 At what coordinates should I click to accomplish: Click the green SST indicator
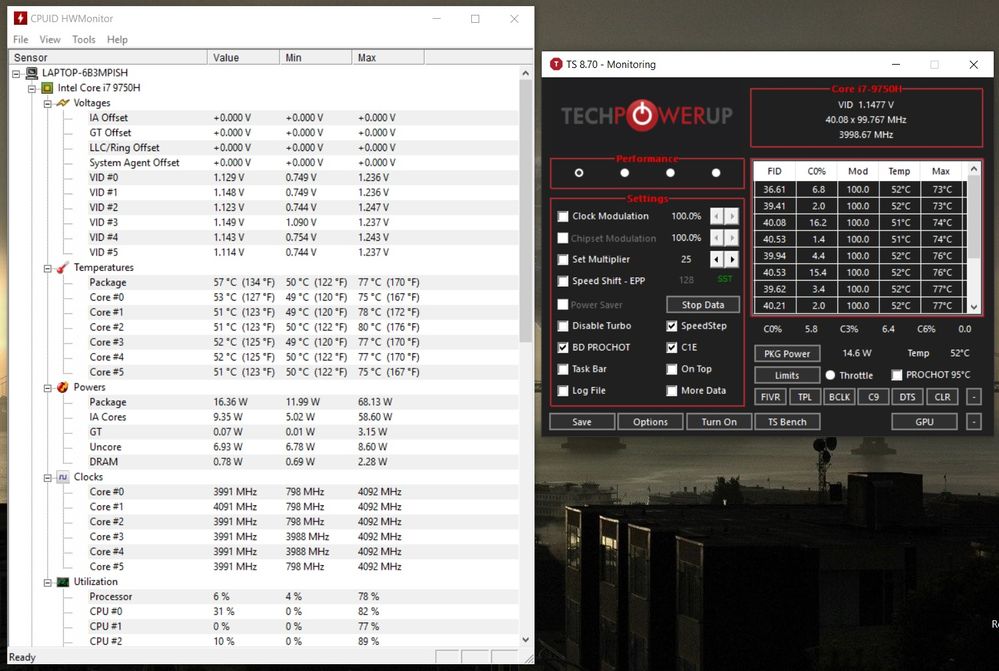click(x=725, y=279)
